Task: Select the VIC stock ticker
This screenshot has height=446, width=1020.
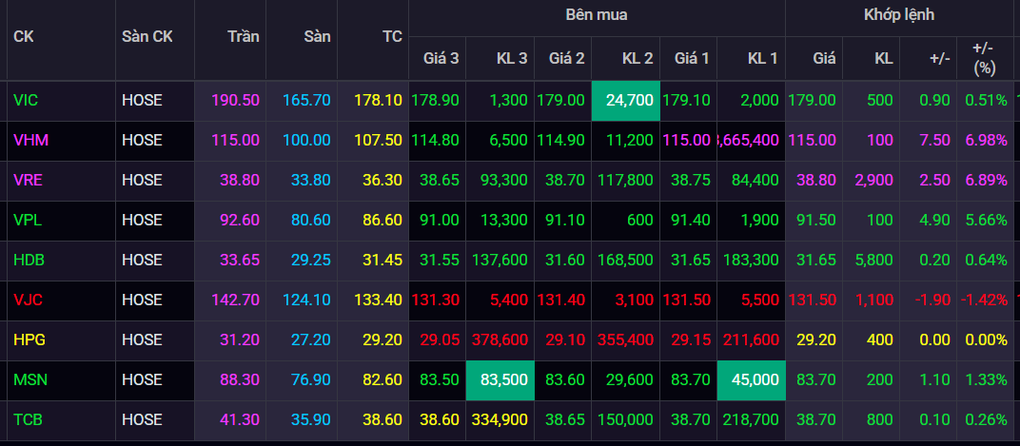Action: [x=26, y=100]
